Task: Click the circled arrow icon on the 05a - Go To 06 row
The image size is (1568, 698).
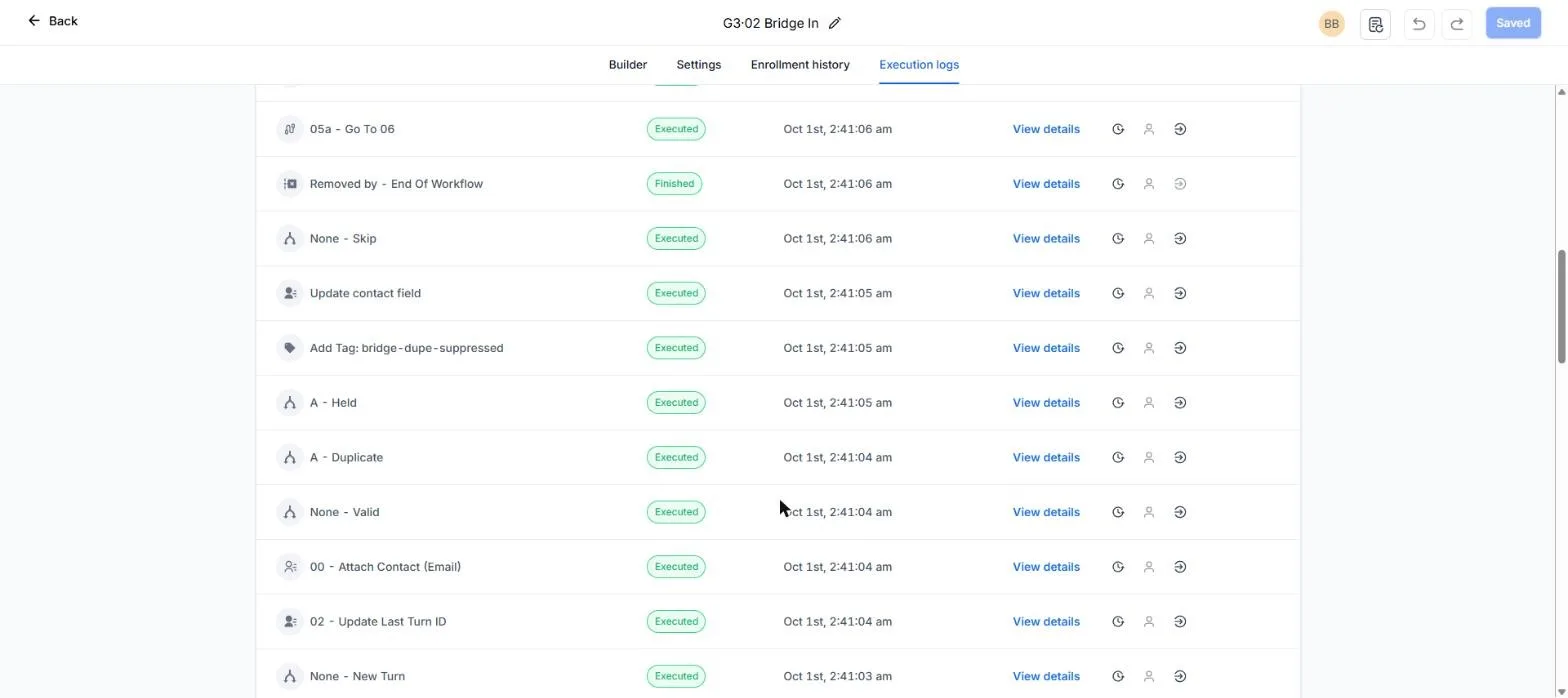Action: pyautogui.click(x=1180, y=129)
